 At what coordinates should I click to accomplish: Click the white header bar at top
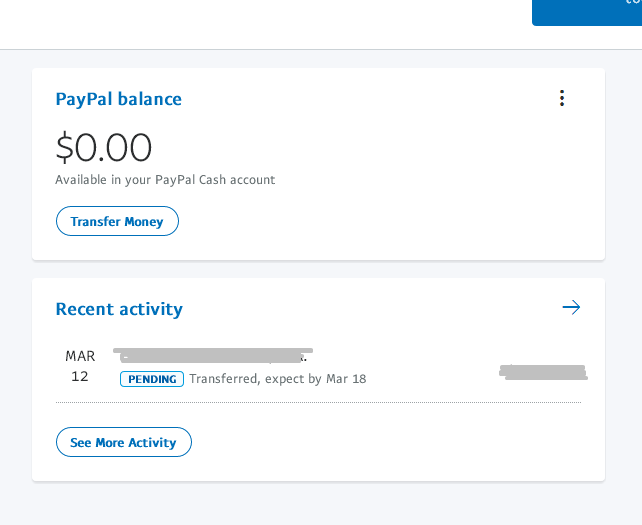coord(260,24)
